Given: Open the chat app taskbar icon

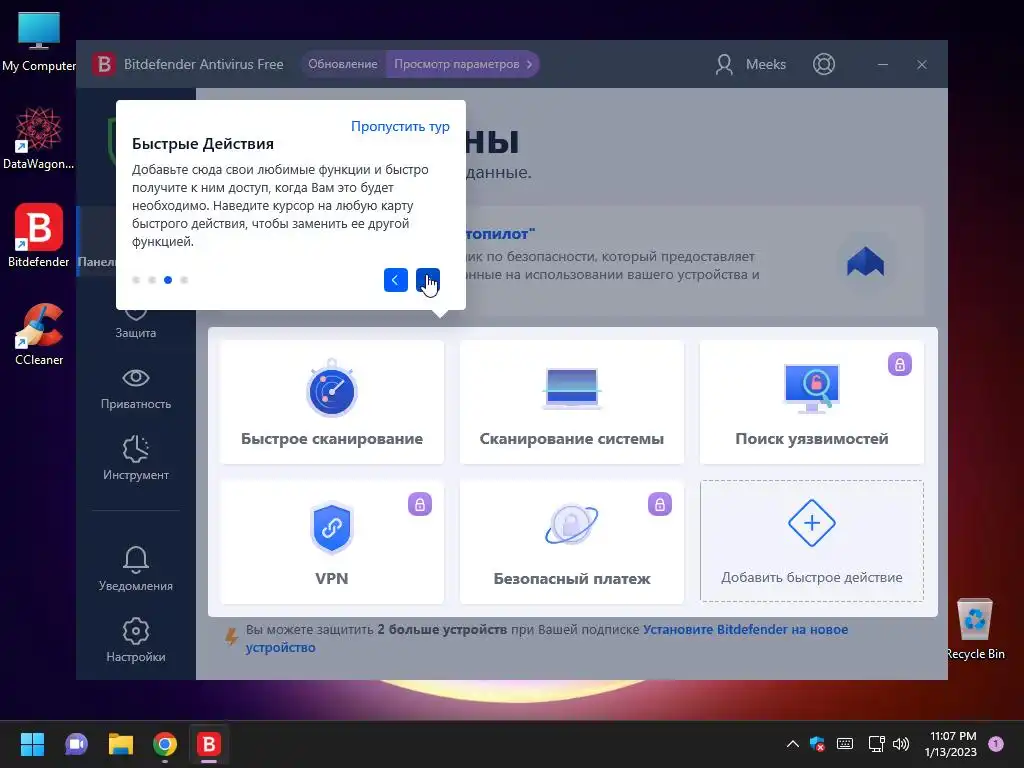Looking at the screenshot, I should tap(76, 744).
